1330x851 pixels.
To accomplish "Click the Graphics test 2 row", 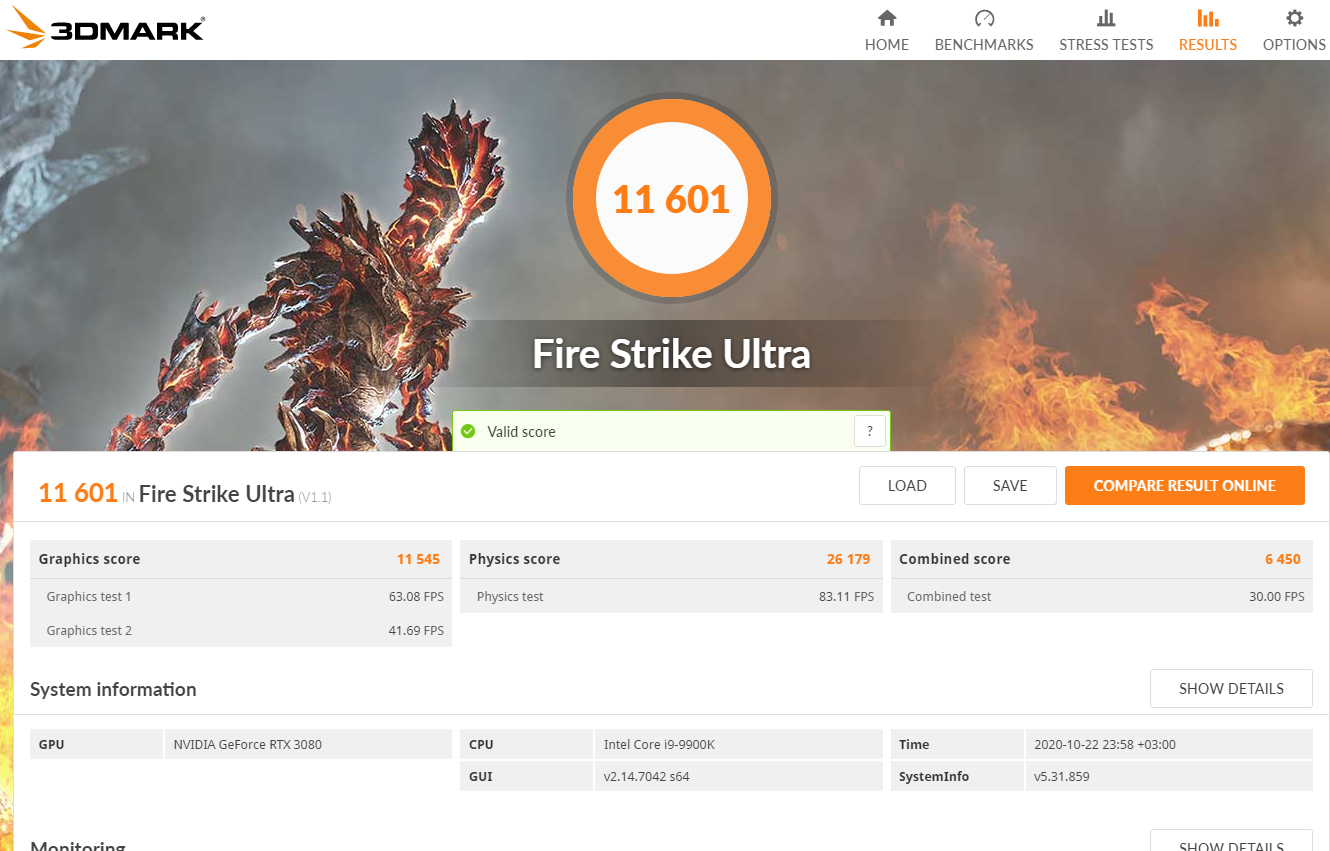I will (241, 630).
